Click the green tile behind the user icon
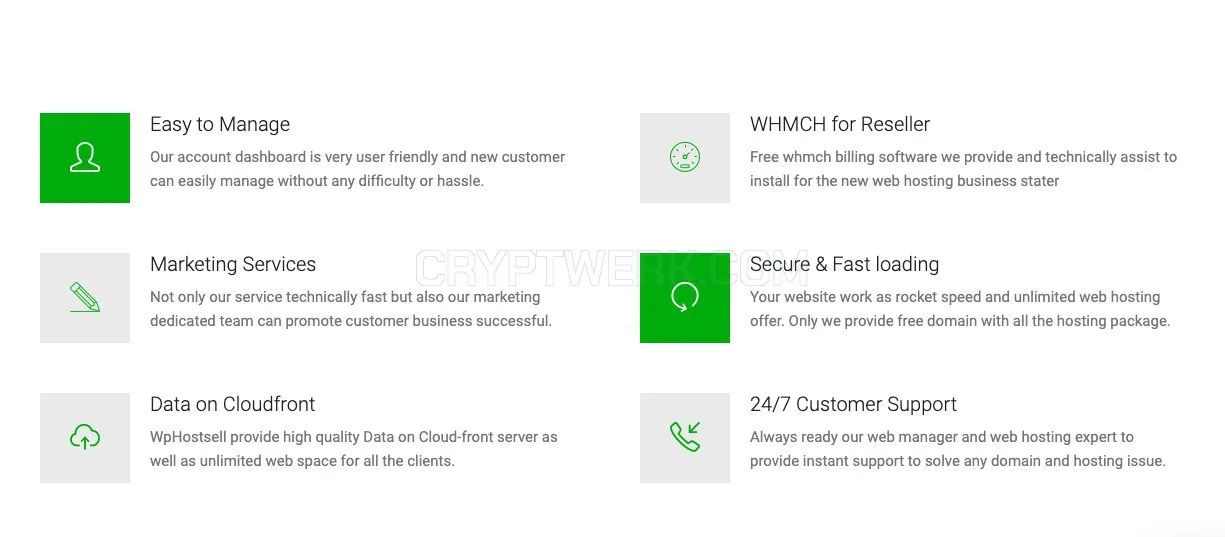This screenshot has height=537, width=1225. coord(85,158)
